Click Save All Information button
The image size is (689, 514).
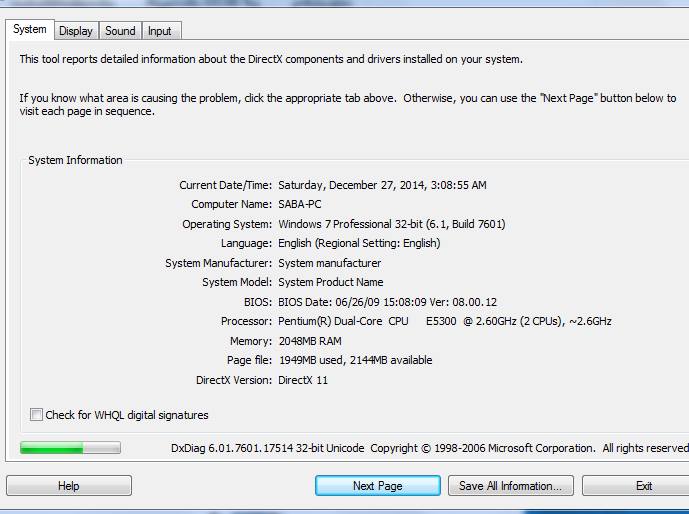pyautogui.click(x=511, y=485)
